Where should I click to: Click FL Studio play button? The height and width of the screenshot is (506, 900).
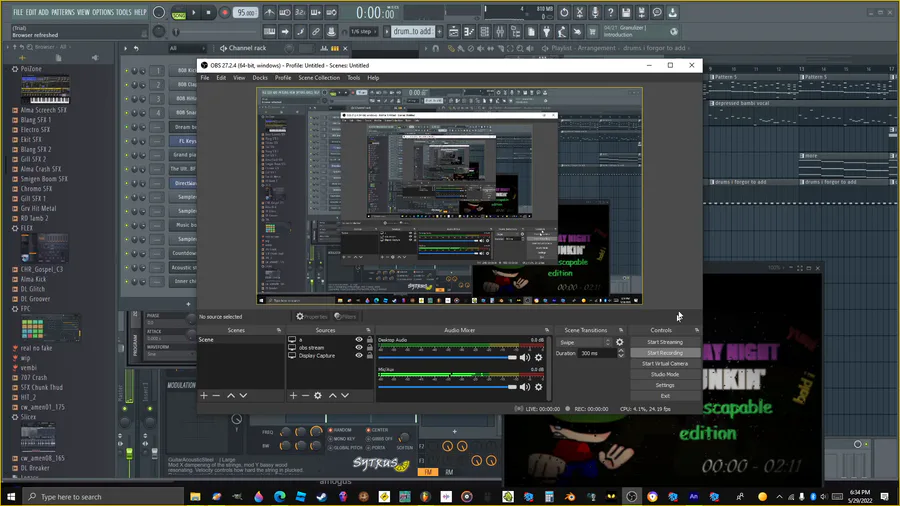click(193, 12)
